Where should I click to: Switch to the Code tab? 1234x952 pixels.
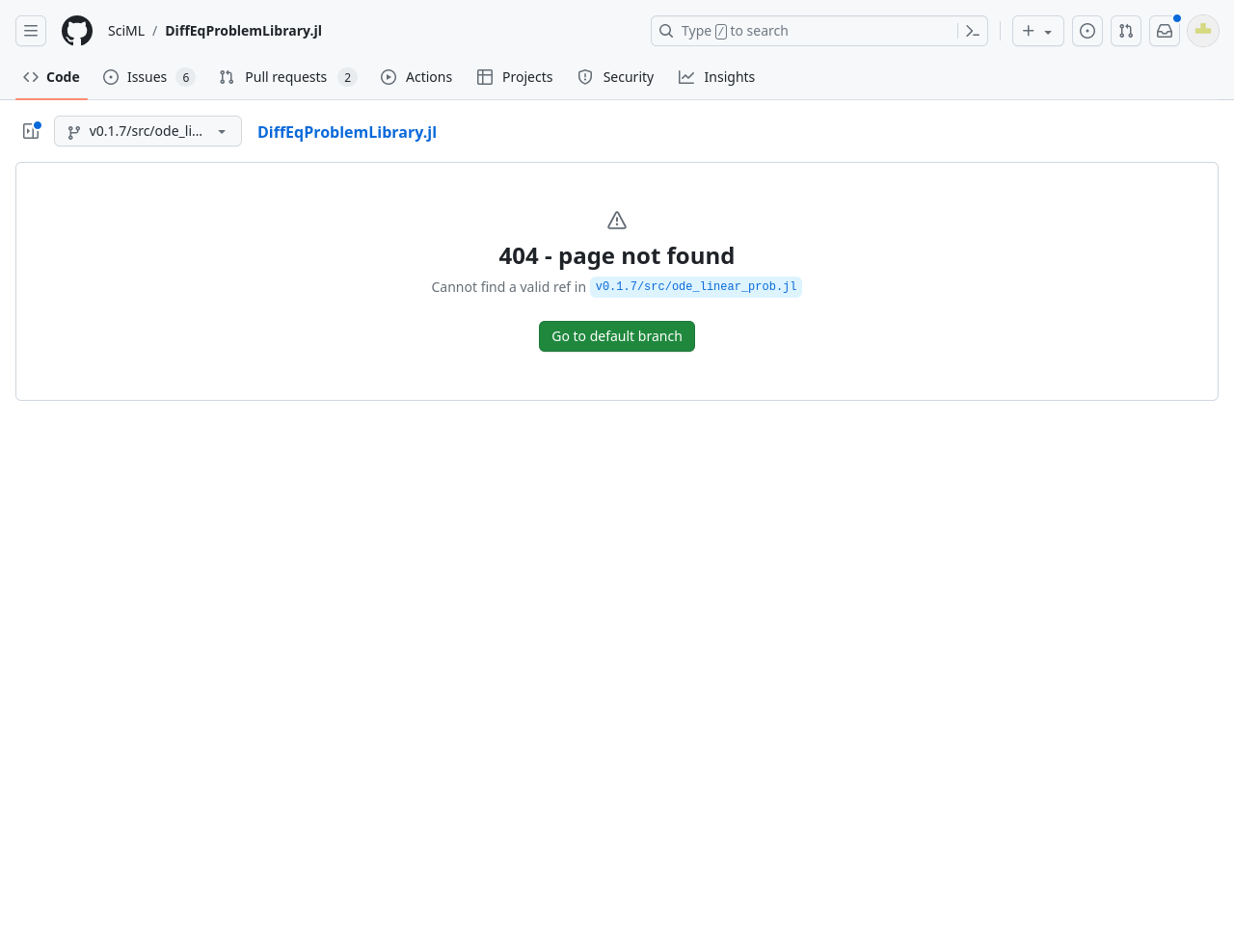(x=52, y=77)
